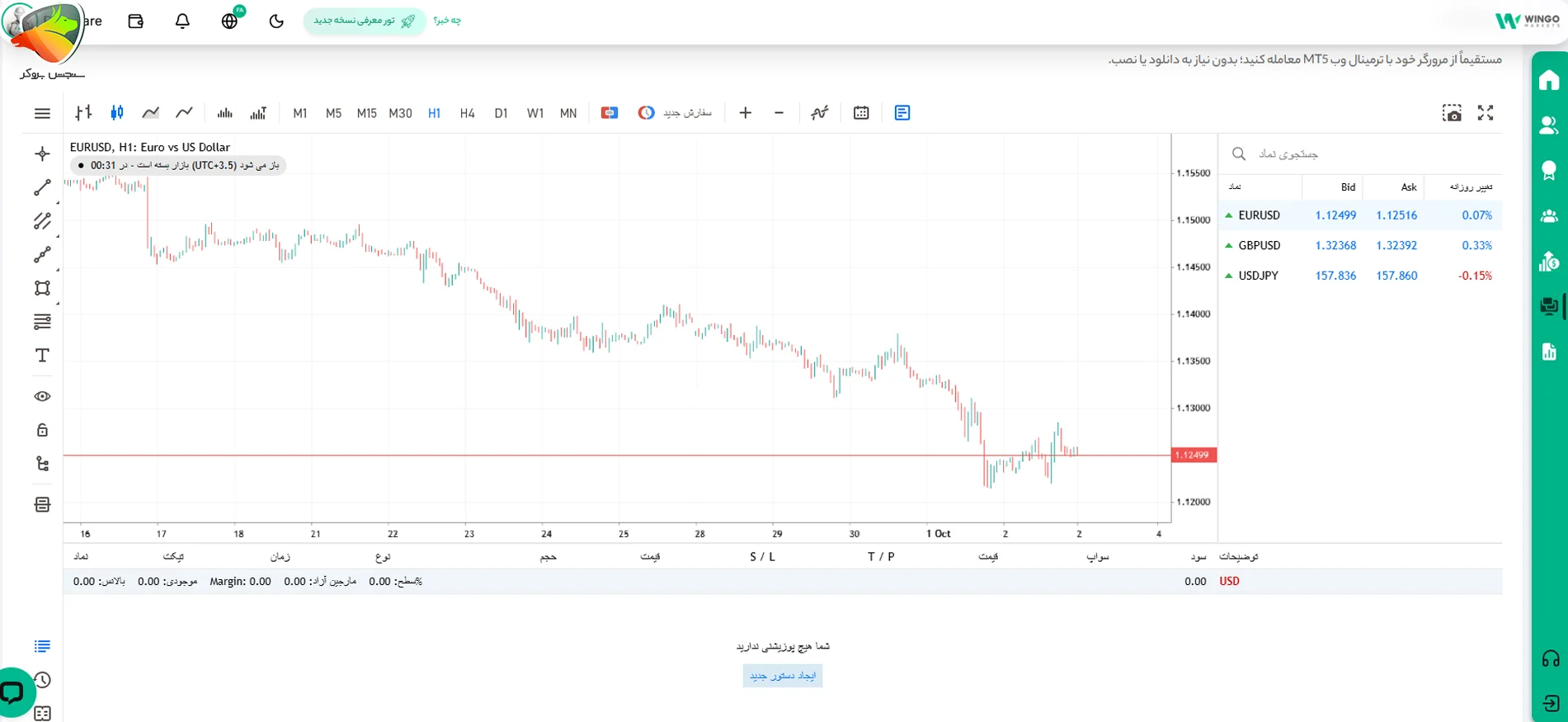Toggle object visibility eye icon
The height and width of the screenshot is (722, 1568).
tap(42, 397)
